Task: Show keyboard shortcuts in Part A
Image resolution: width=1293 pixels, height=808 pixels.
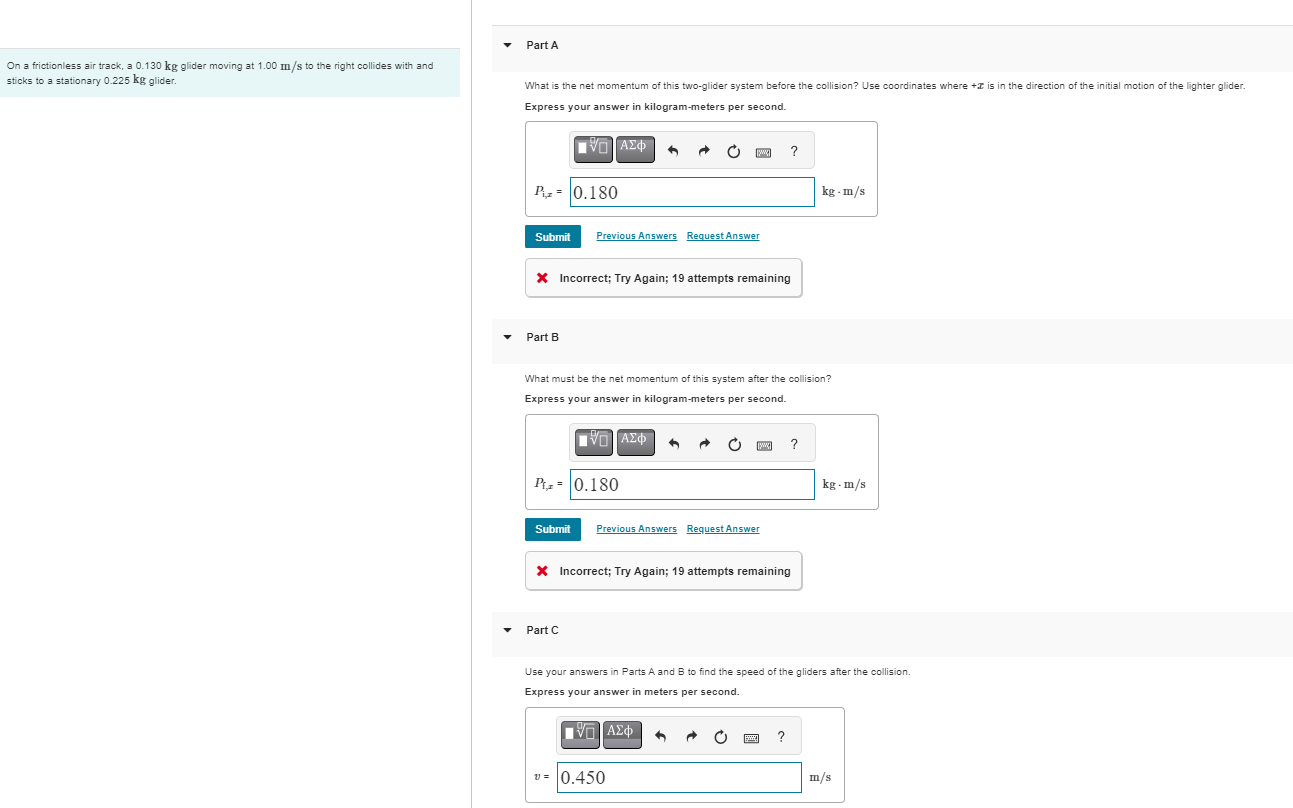Action: click(x=763, y=152)
